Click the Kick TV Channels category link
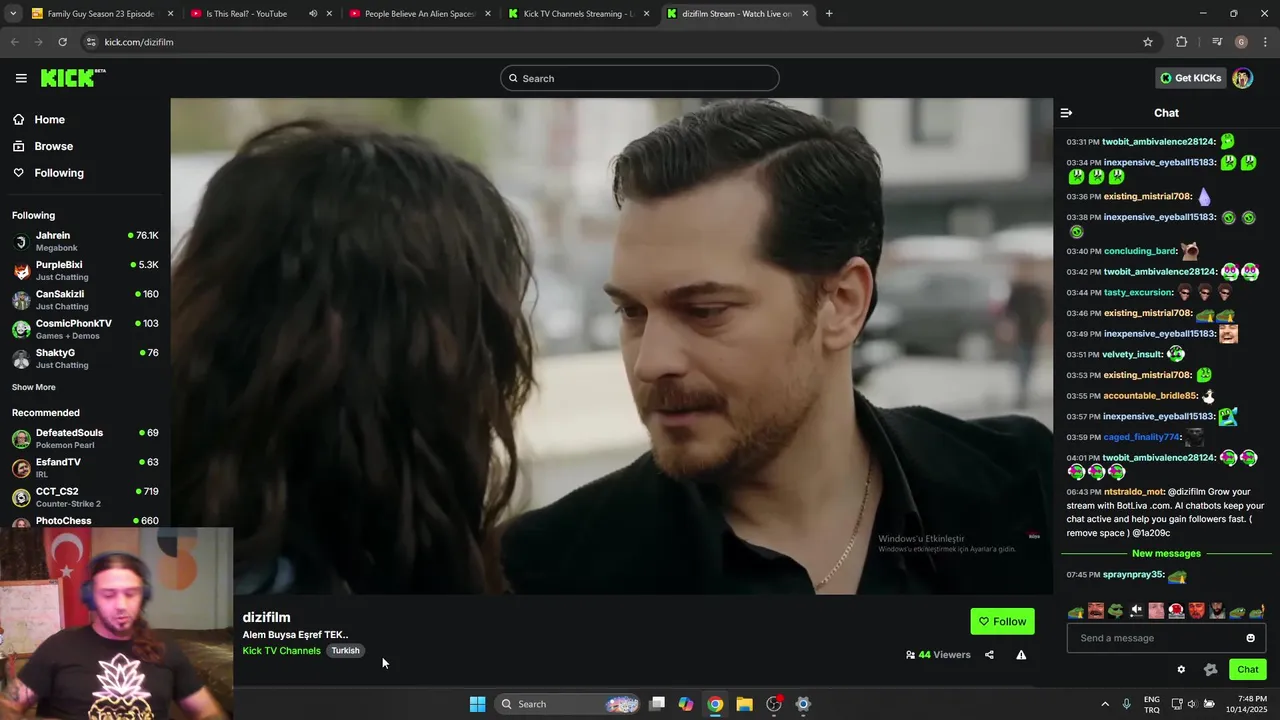 point(281,651)
